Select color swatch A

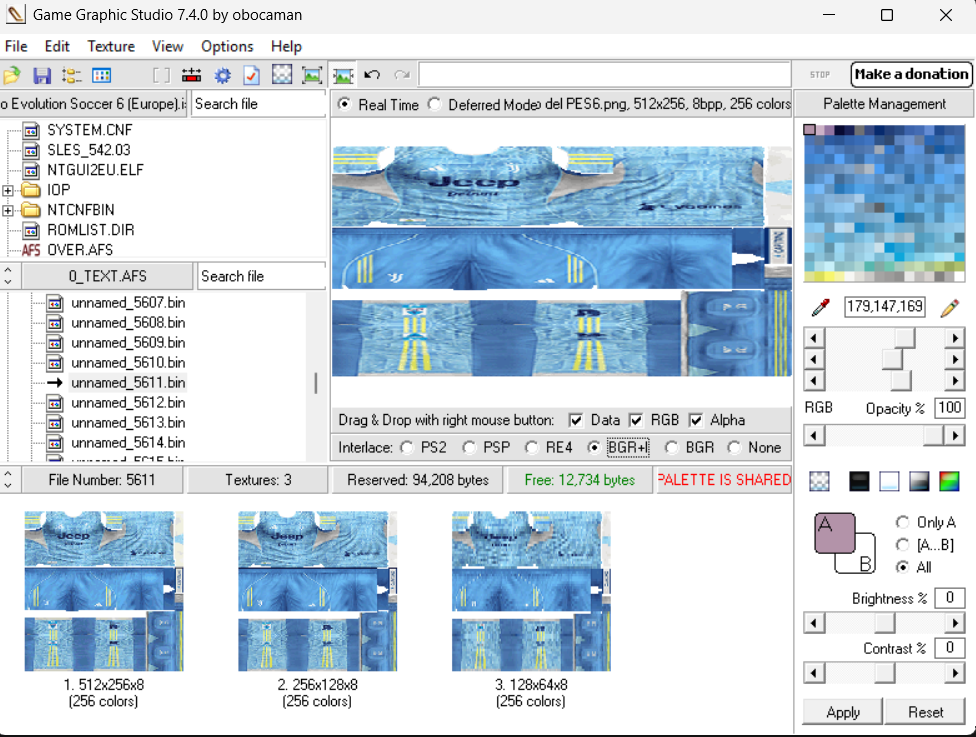[834, 533]
